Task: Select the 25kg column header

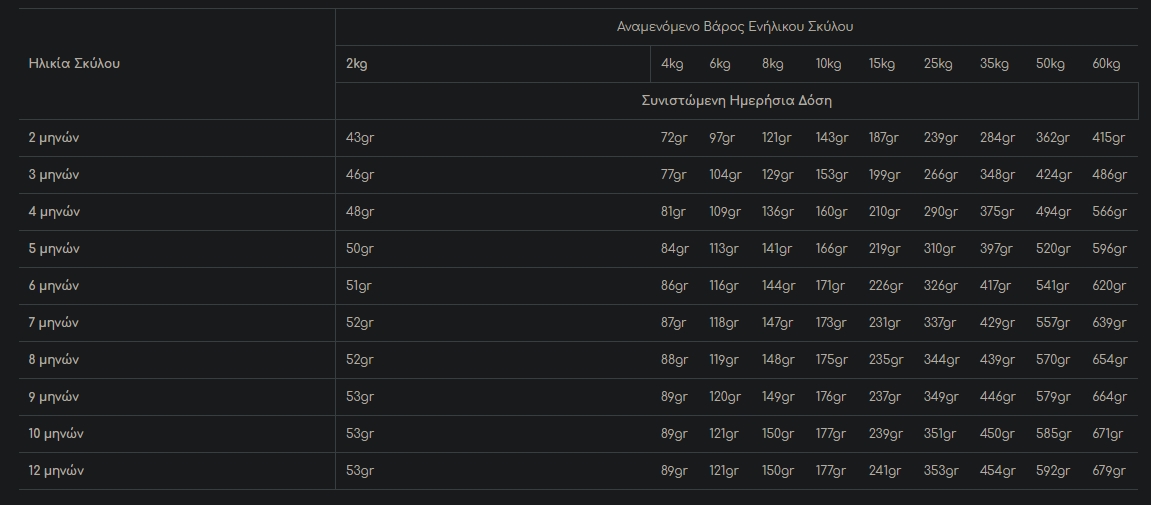Action: [938, 64]
